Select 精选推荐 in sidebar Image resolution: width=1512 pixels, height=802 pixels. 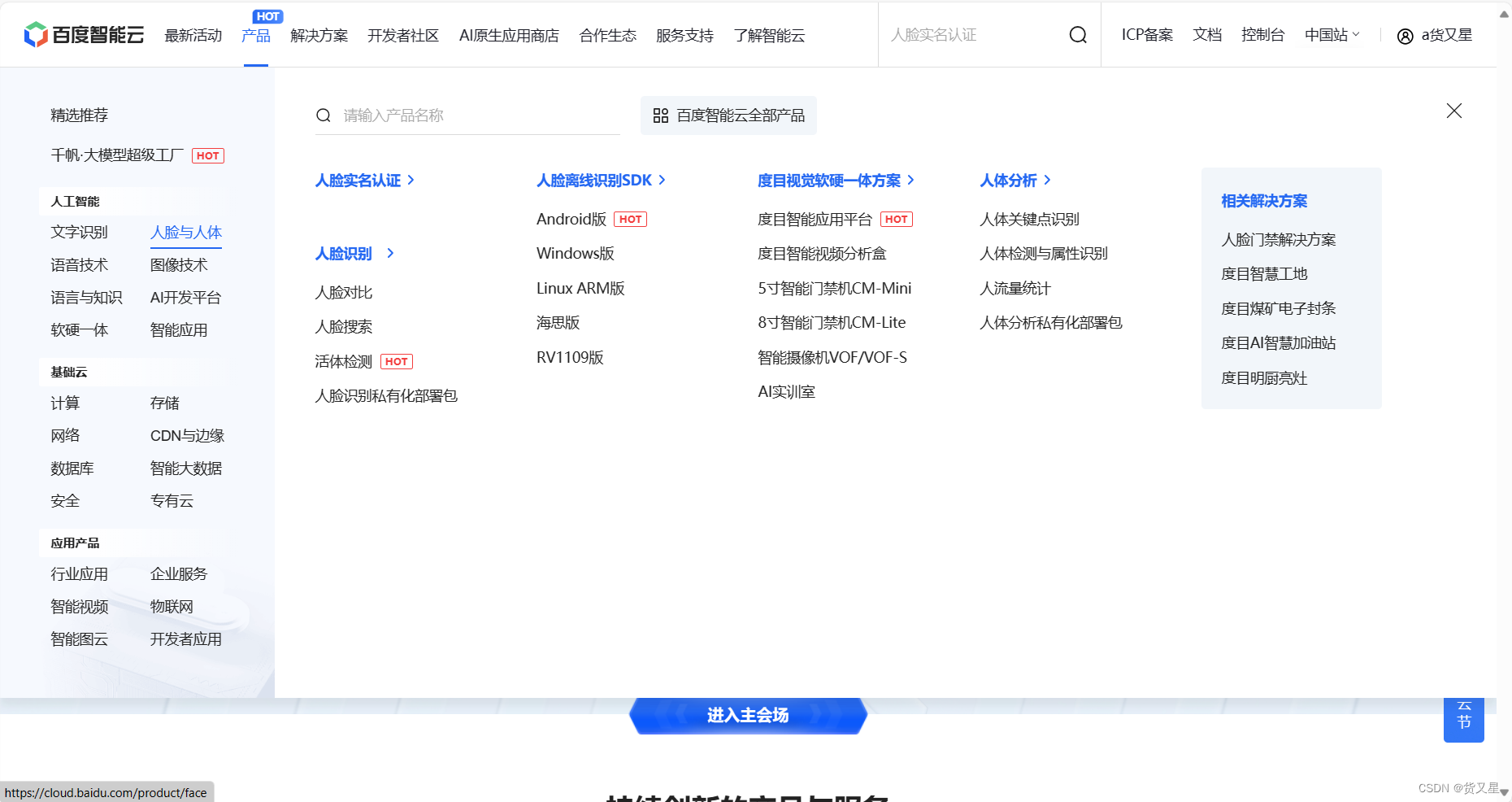pos(79,116)
